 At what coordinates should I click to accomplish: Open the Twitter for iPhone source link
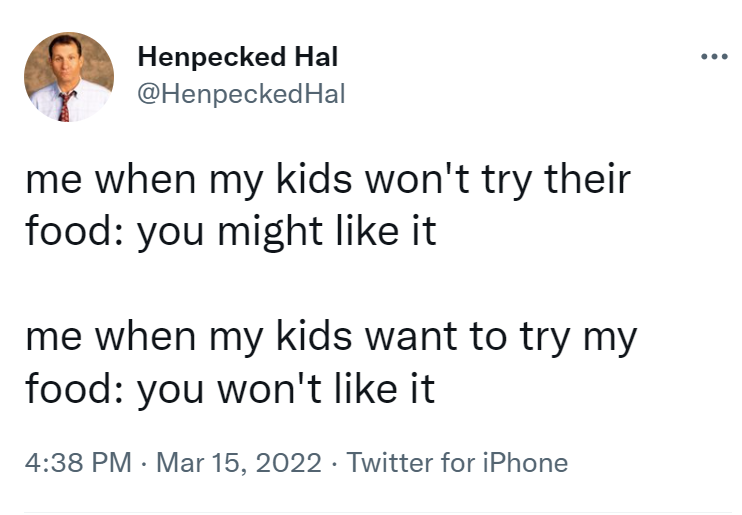tap(457, 462)
